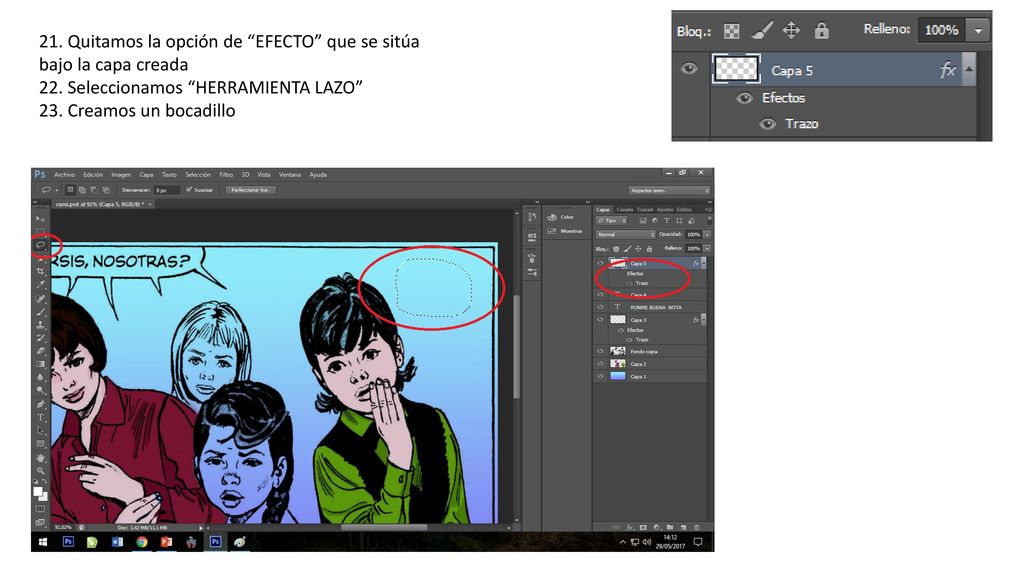Switch to the Canales tab
1024x576 pixels.
625,210
